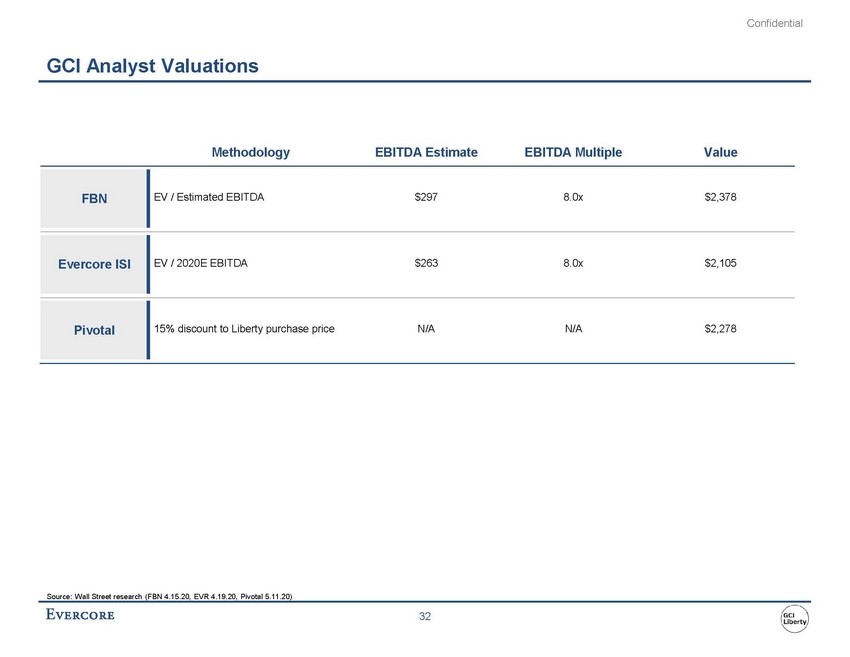This screenshot has width=850, height=657.
Task: Click the 15% discount to Liberty text
Action: [x=244, y=328]
